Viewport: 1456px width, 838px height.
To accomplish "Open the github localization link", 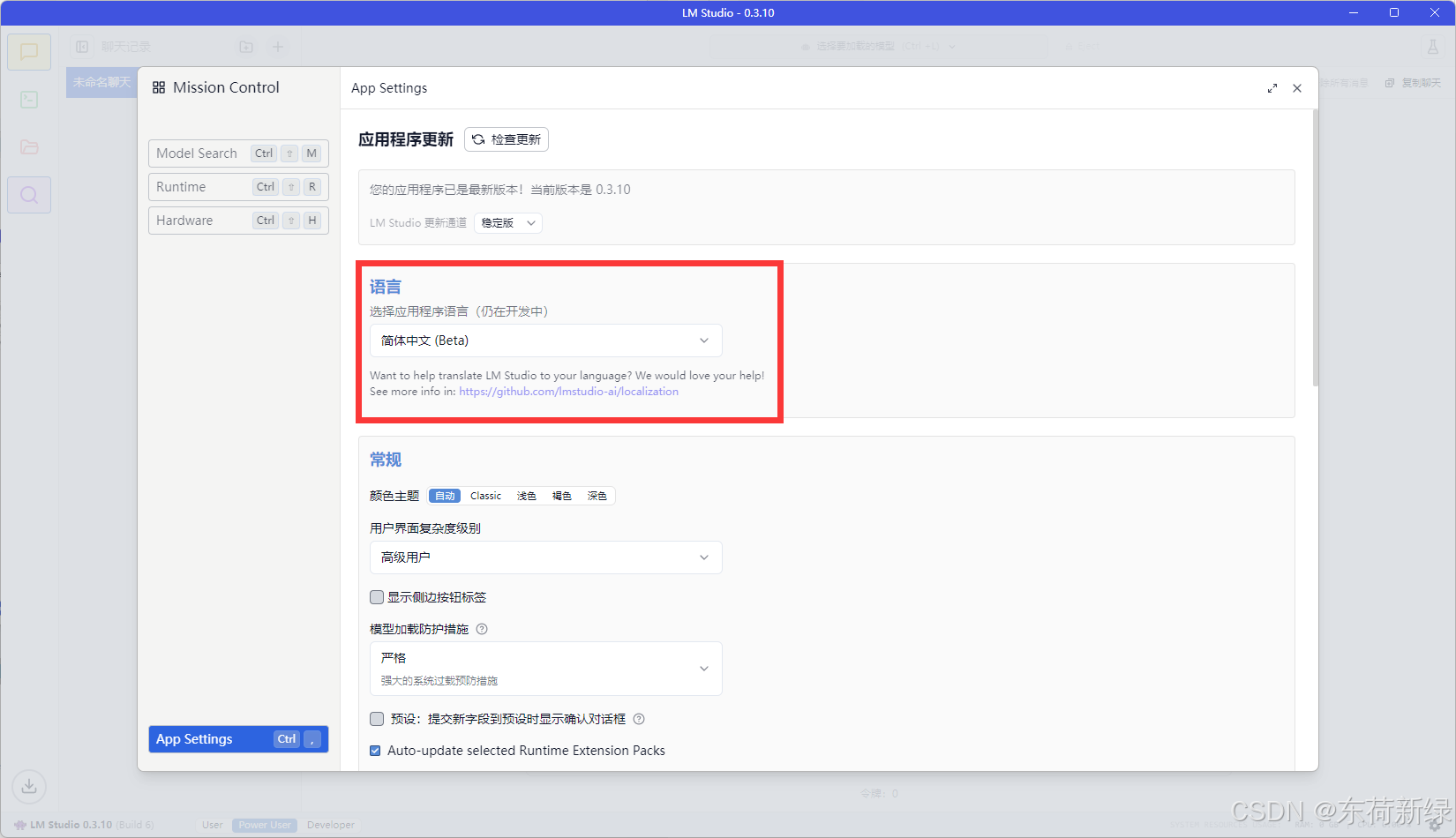I will (568, 392).
